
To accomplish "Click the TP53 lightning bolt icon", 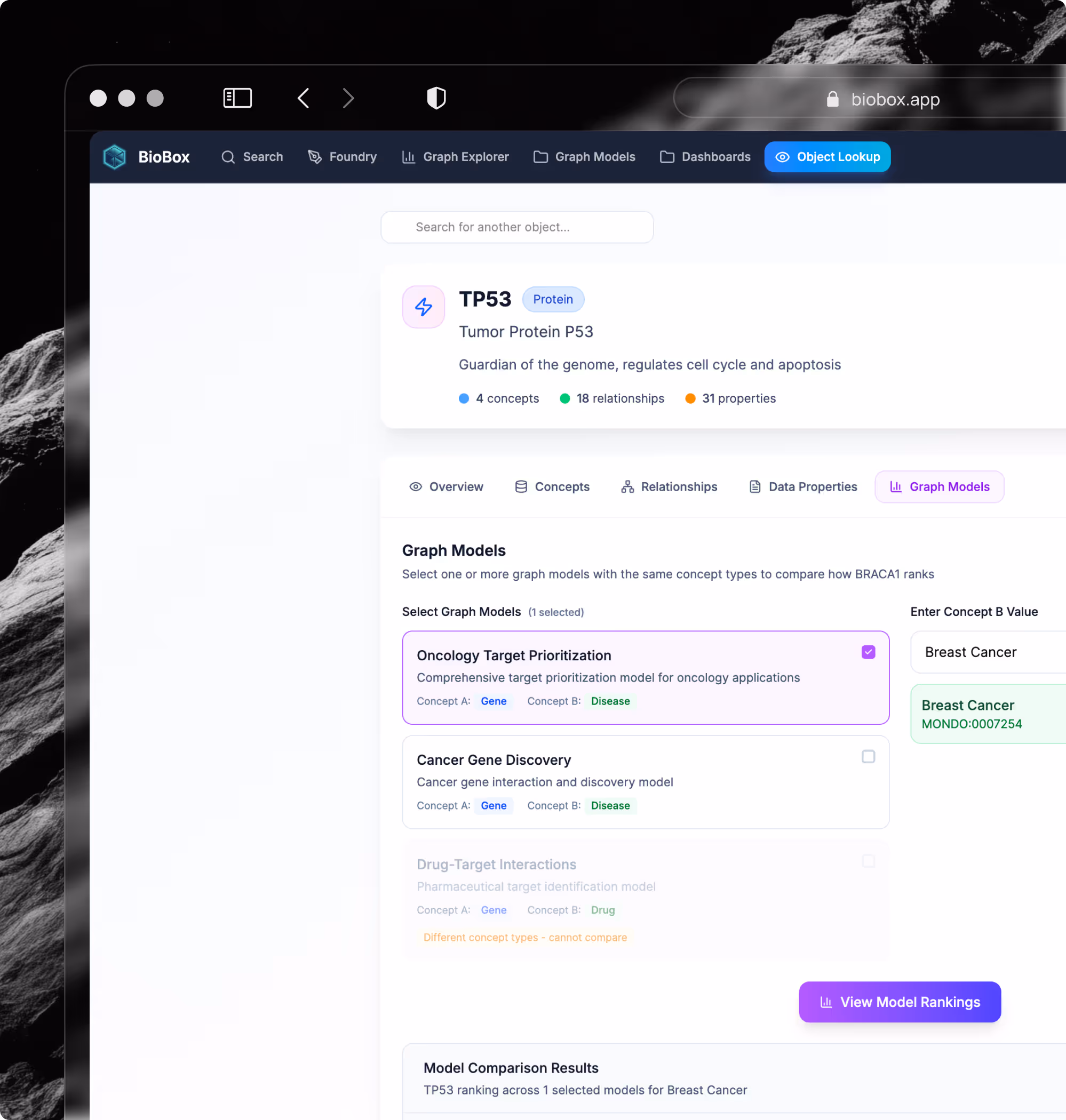I will coord(423,307).
